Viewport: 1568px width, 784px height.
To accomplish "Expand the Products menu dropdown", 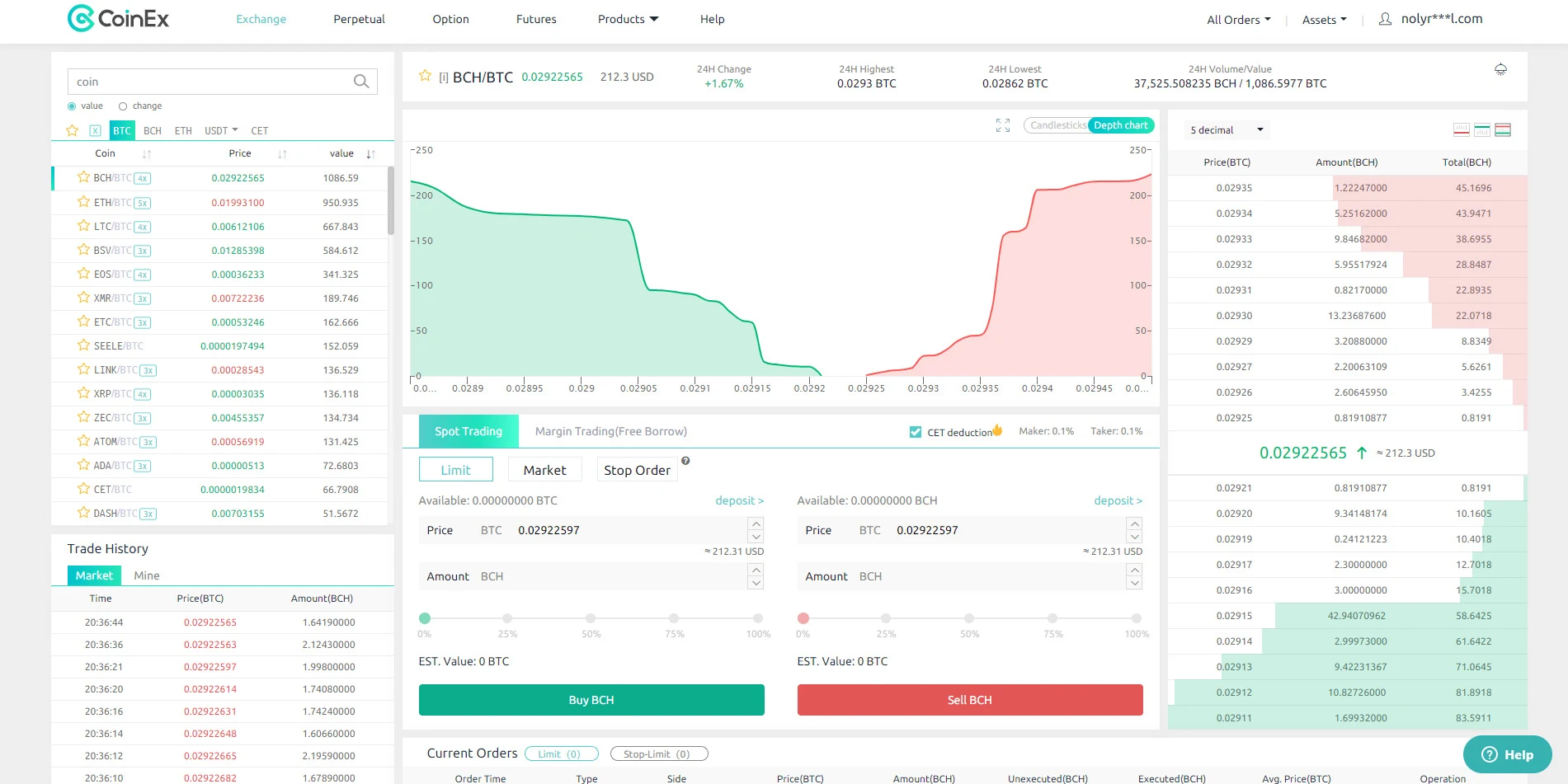I will 628,19.
